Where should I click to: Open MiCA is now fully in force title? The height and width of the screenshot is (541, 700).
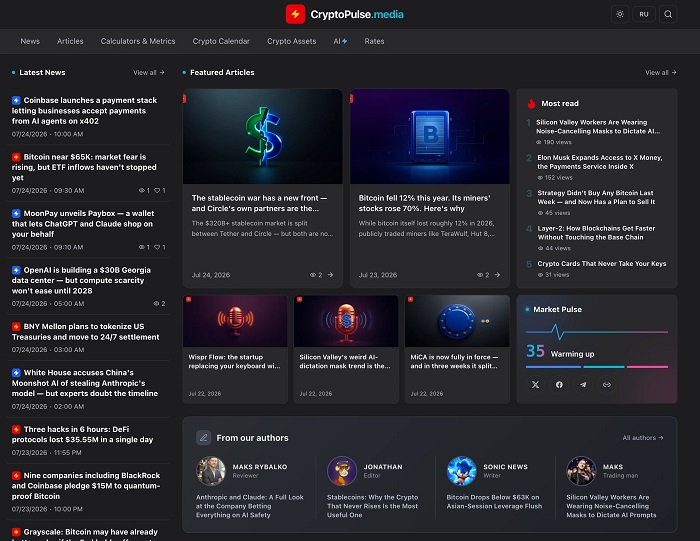[454, 362]
